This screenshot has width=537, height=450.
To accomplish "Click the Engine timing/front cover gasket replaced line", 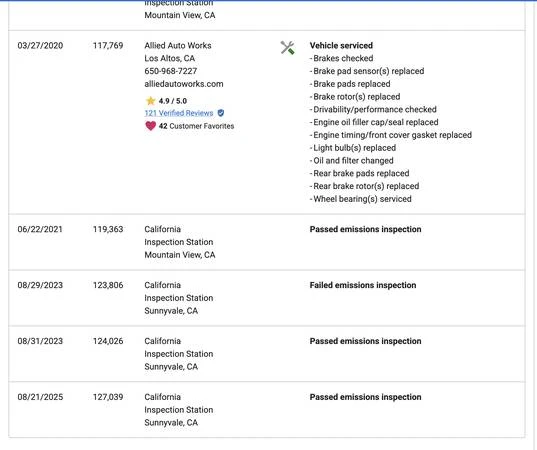I will pos(391,135).
